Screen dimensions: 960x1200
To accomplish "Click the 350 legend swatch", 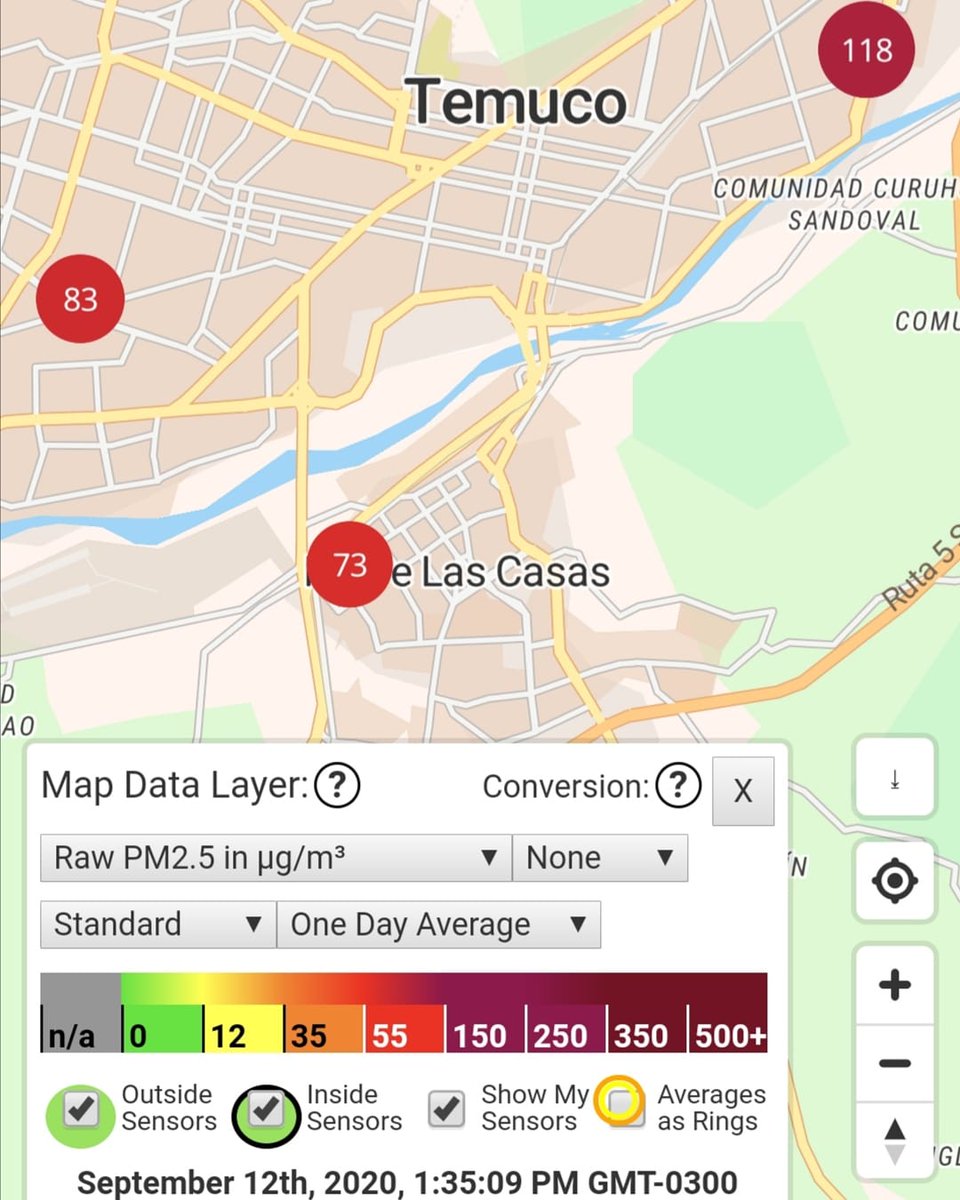I will [648, 1028].
